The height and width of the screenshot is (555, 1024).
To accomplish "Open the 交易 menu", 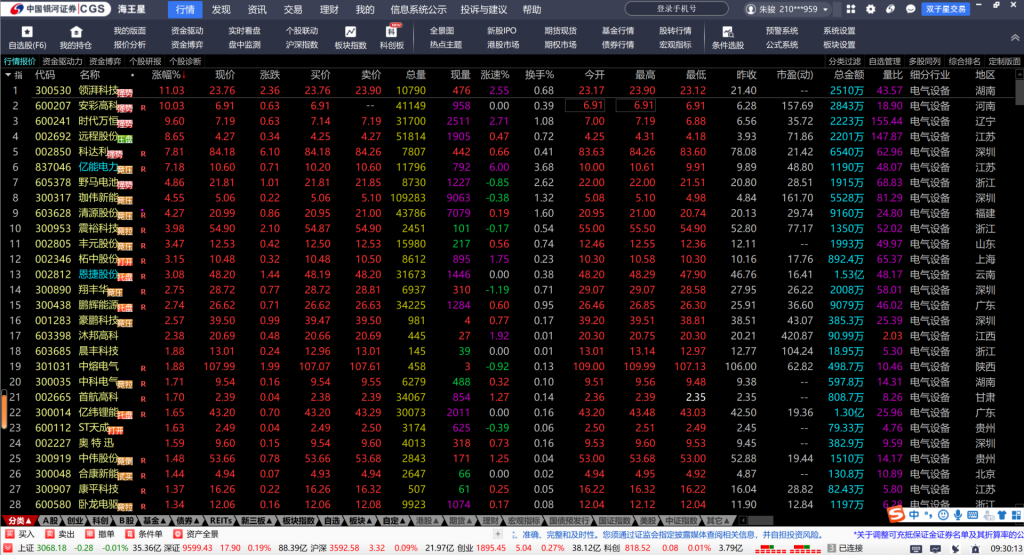I will point(292,9).
